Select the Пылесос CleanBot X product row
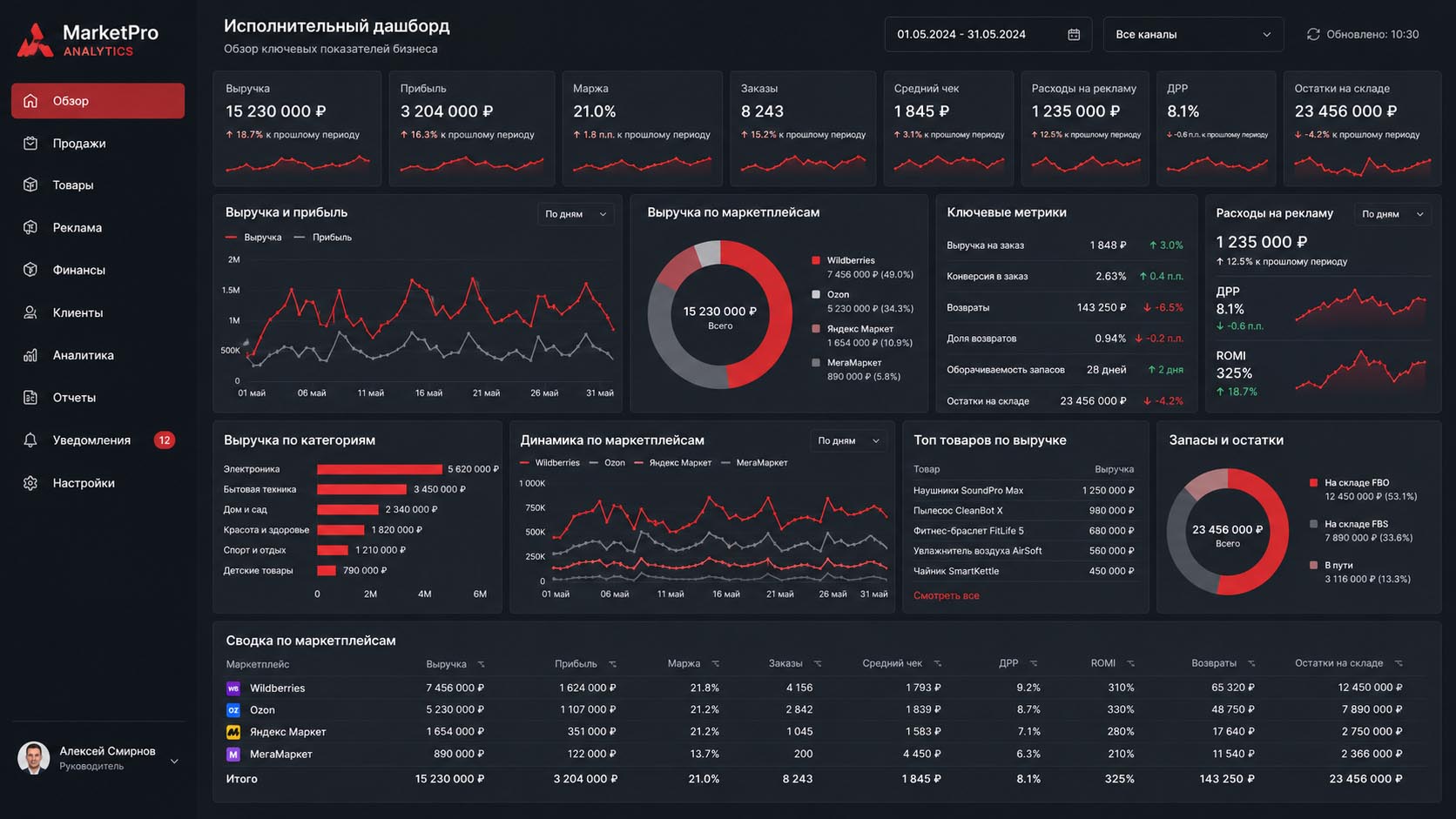Screen dimensions: 1456x819 (1024, 511)
